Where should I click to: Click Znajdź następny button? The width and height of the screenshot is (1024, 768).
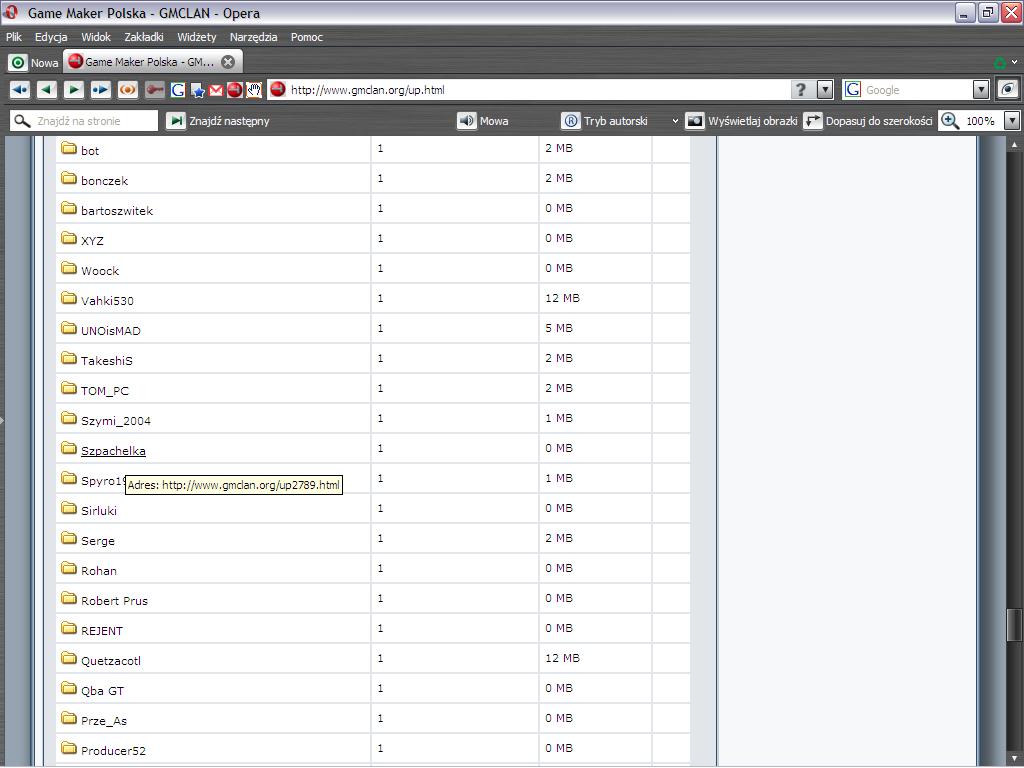218,121
